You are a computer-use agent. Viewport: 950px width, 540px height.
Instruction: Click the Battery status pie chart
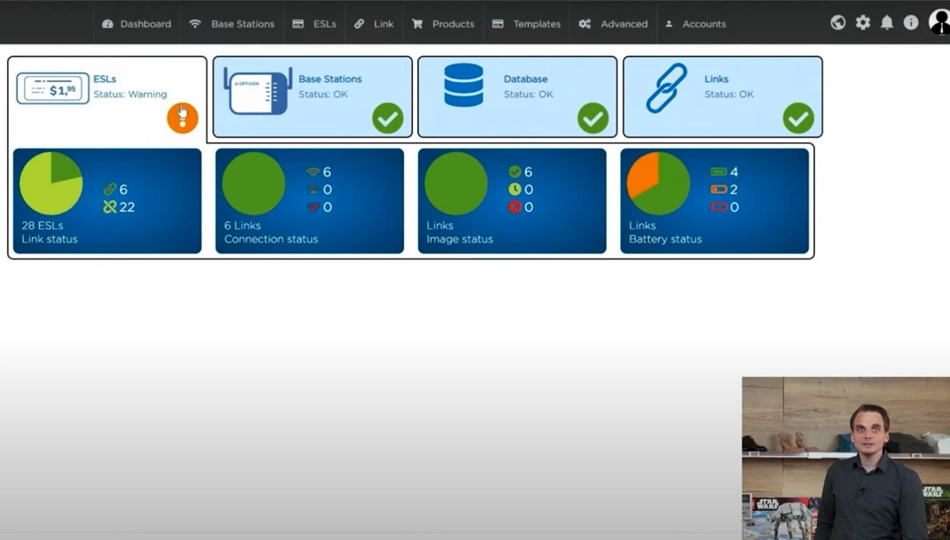pos(659,183)
